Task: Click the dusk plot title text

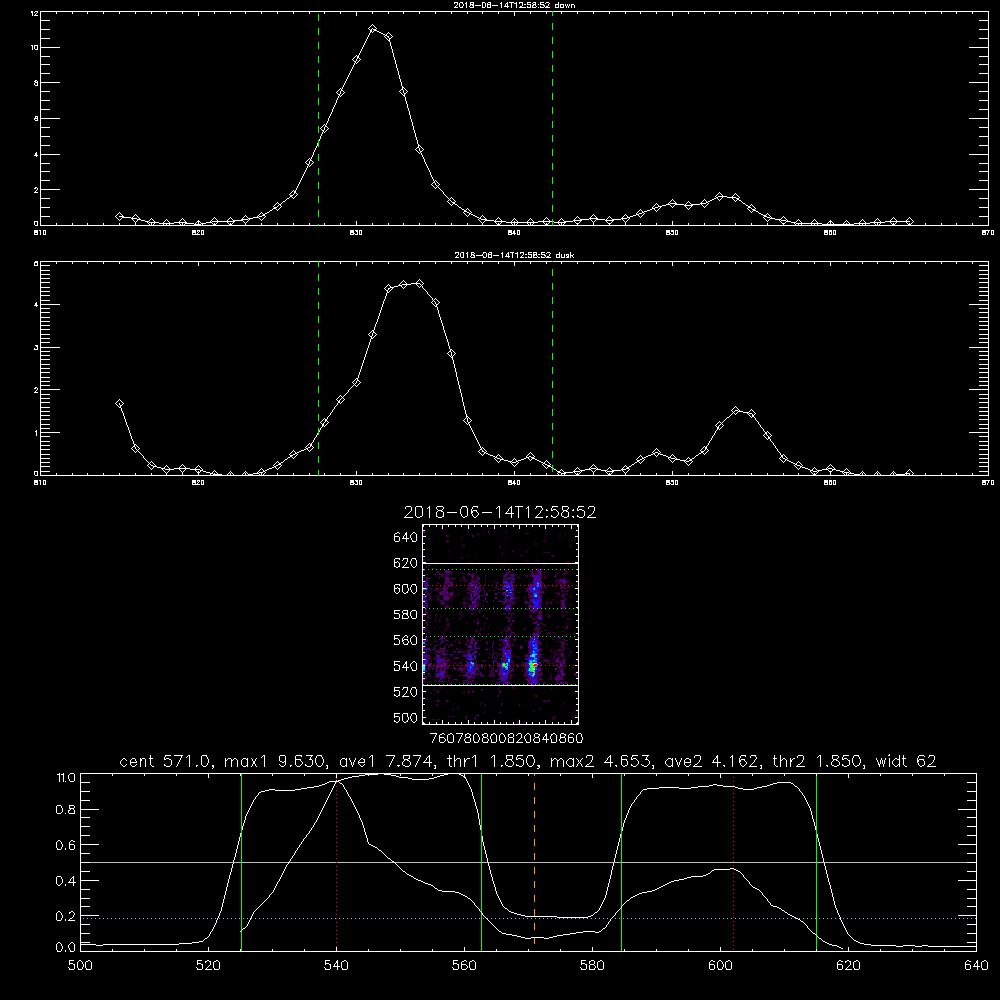Action: pos(514,255)
